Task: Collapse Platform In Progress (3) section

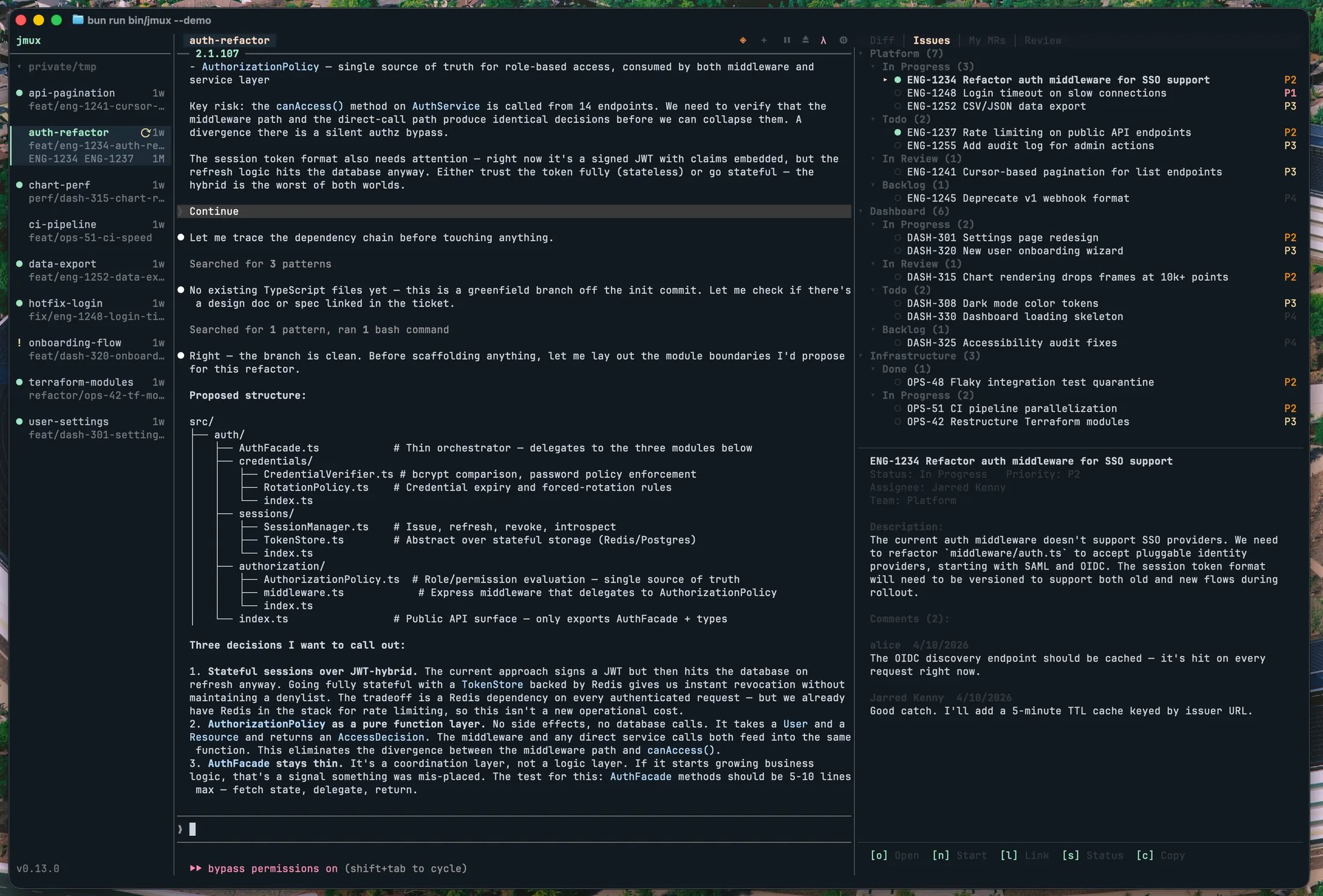Action: 874,66
